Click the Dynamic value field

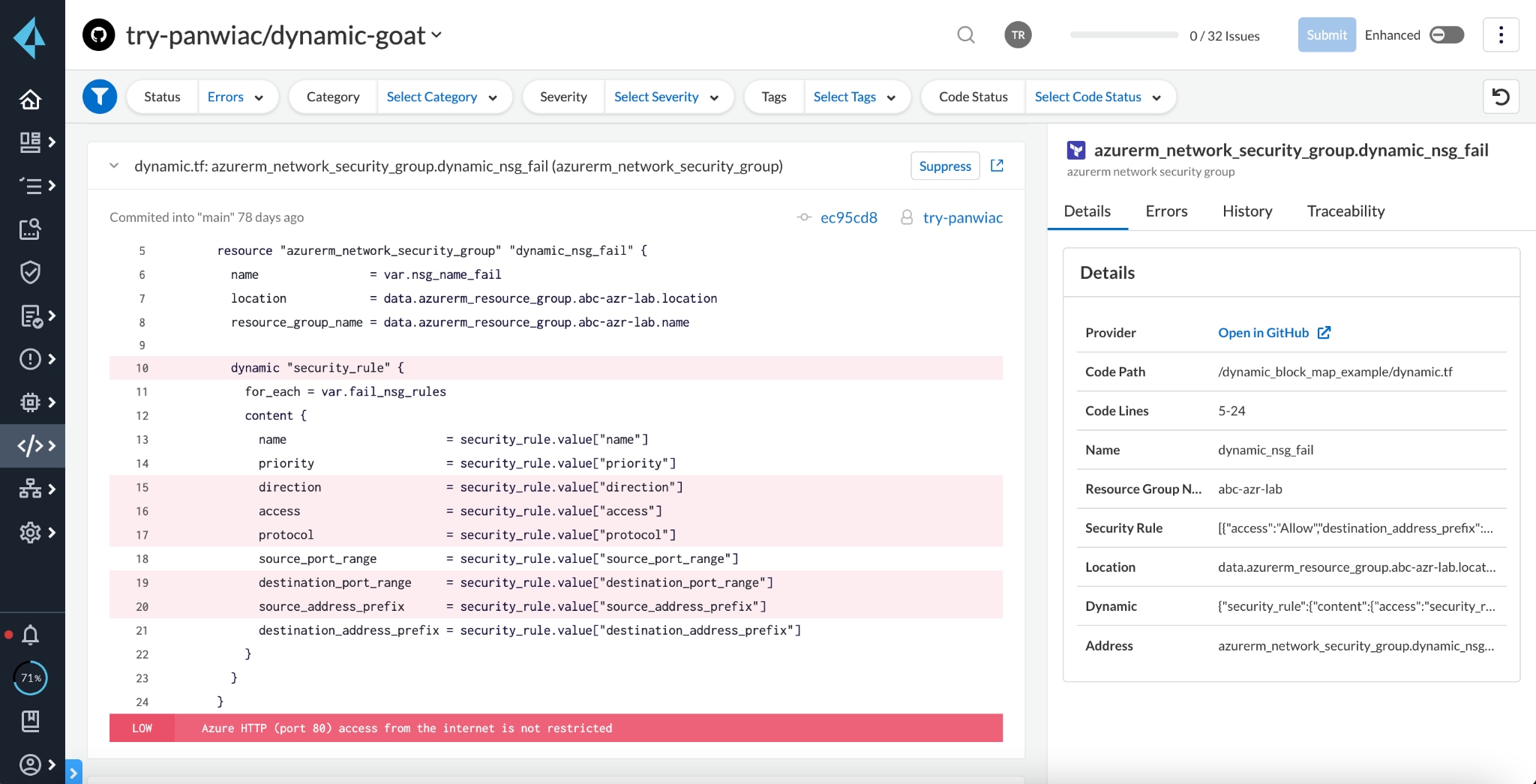point(1356,606)
